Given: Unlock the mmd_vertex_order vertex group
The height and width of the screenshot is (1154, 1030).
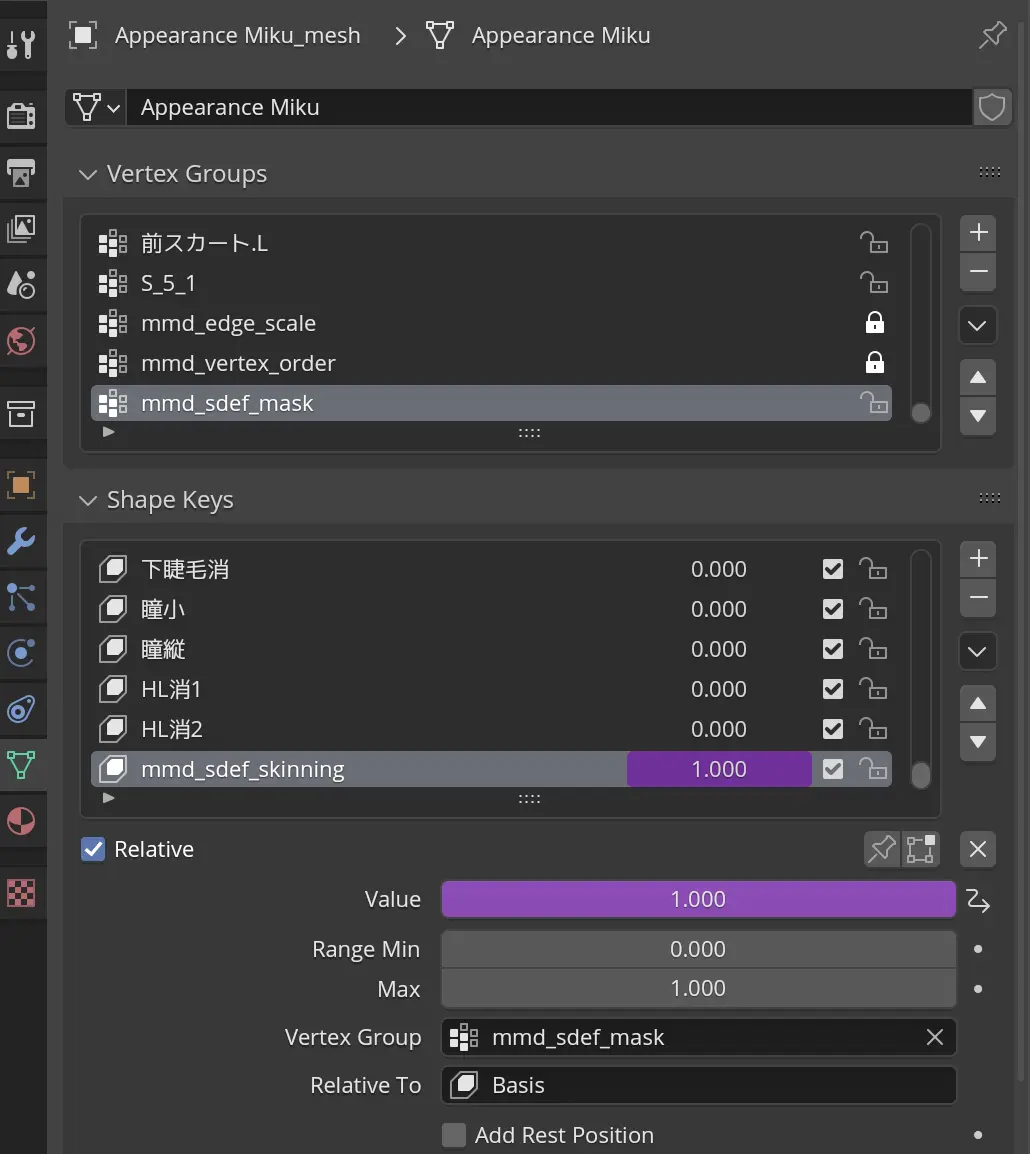Looking at the screenshot, I should pos(874,362).
